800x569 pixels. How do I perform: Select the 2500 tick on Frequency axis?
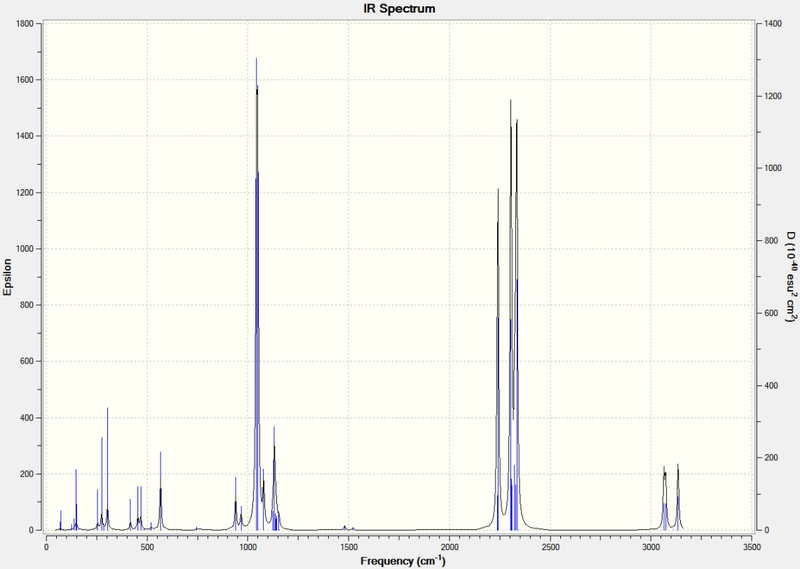click(551, 547)
